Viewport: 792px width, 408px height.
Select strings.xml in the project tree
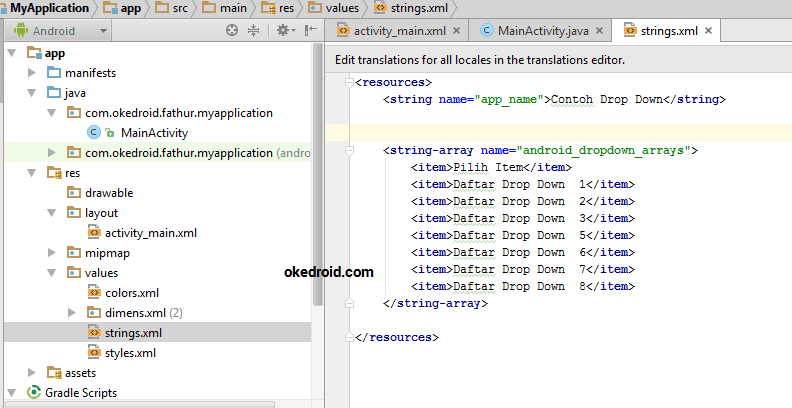(x=133, y=333)
